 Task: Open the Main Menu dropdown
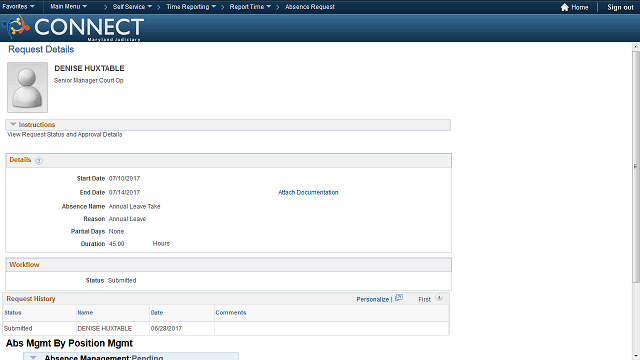pyautogui.click(x=69, y=7)
